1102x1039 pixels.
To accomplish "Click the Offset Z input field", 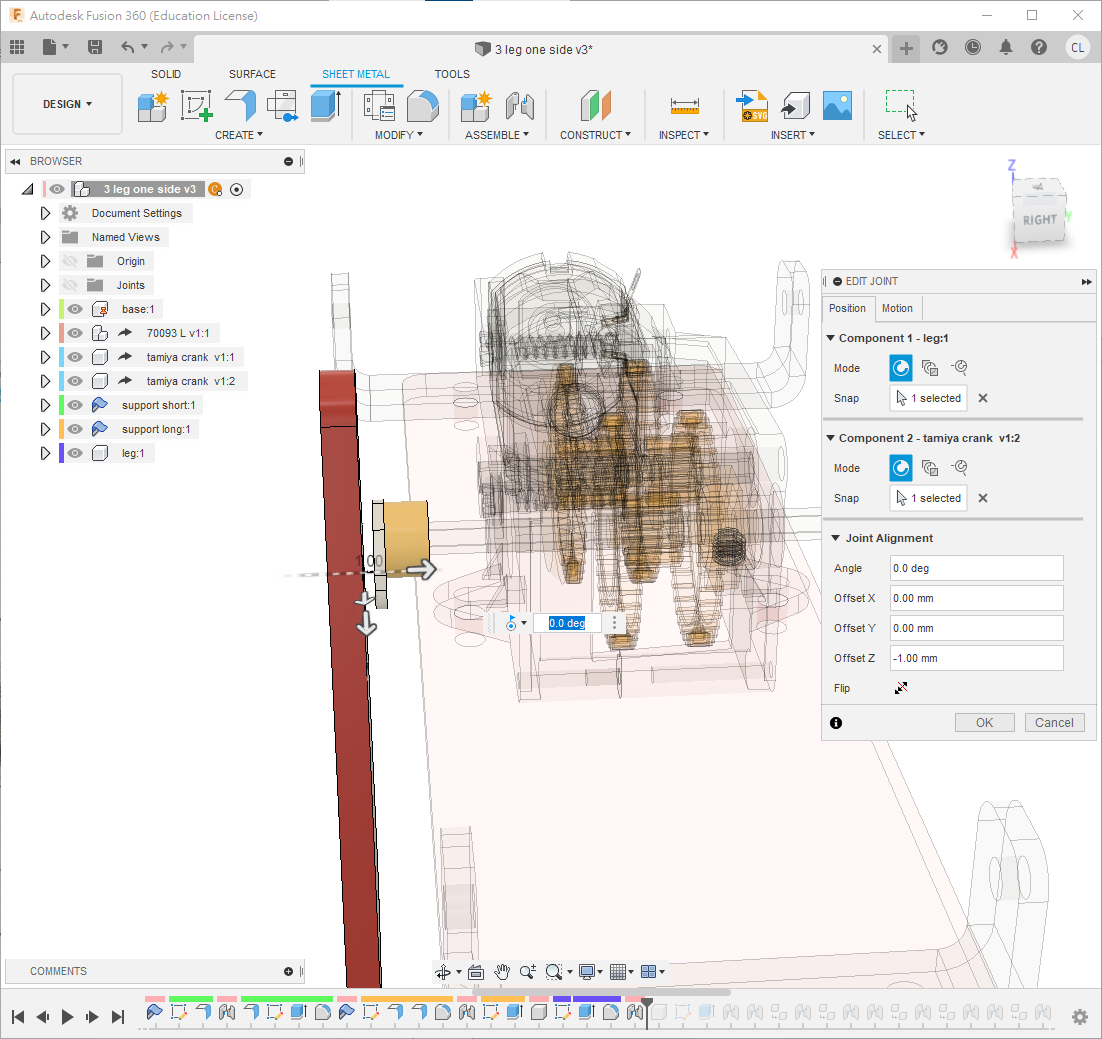I will (x=976, y=658).
